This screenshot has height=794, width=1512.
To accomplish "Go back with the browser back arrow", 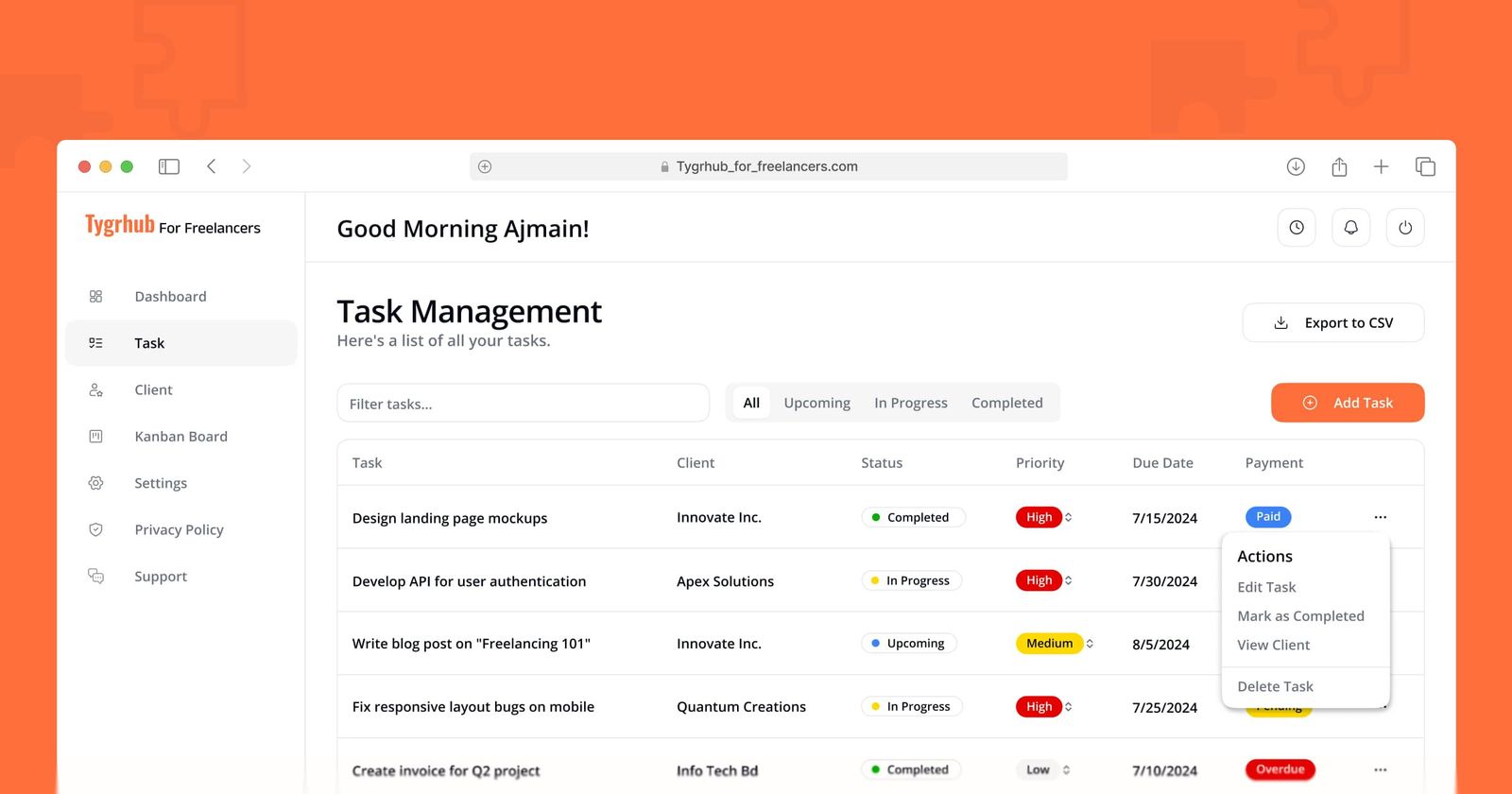I will tap(212, 166).
